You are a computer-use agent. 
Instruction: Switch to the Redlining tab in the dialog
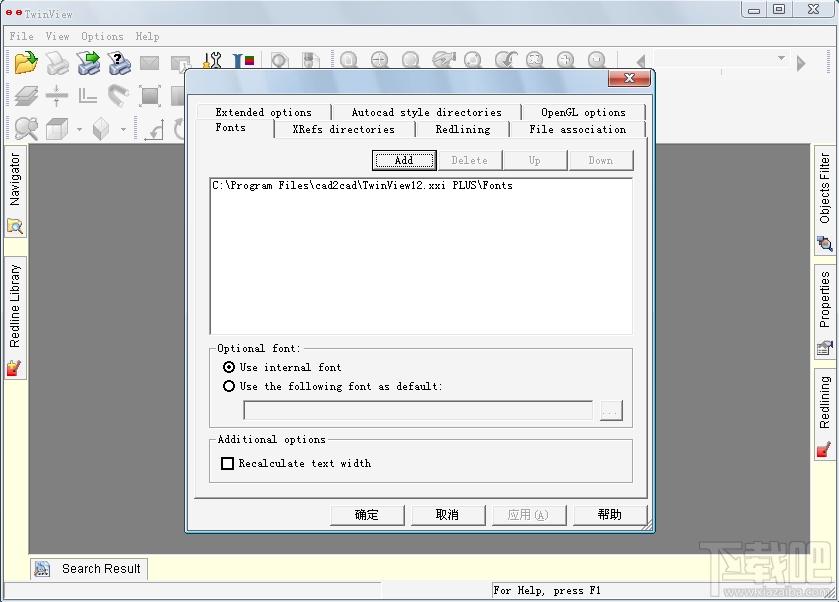pyautogui.click(x=463, y=129)
